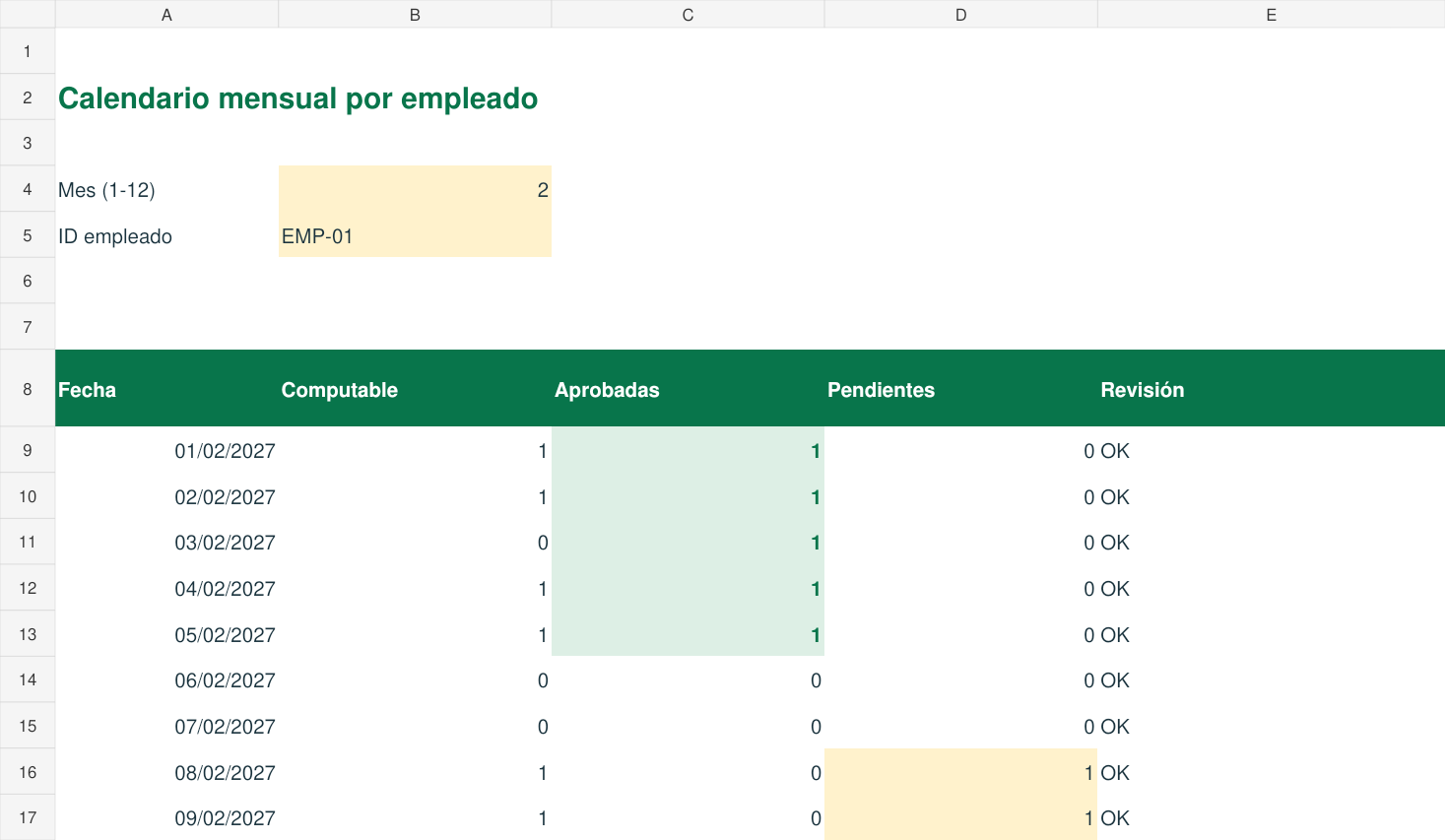Click the Aprobadas header cell

pyautogui.click(x=688, y=389)
